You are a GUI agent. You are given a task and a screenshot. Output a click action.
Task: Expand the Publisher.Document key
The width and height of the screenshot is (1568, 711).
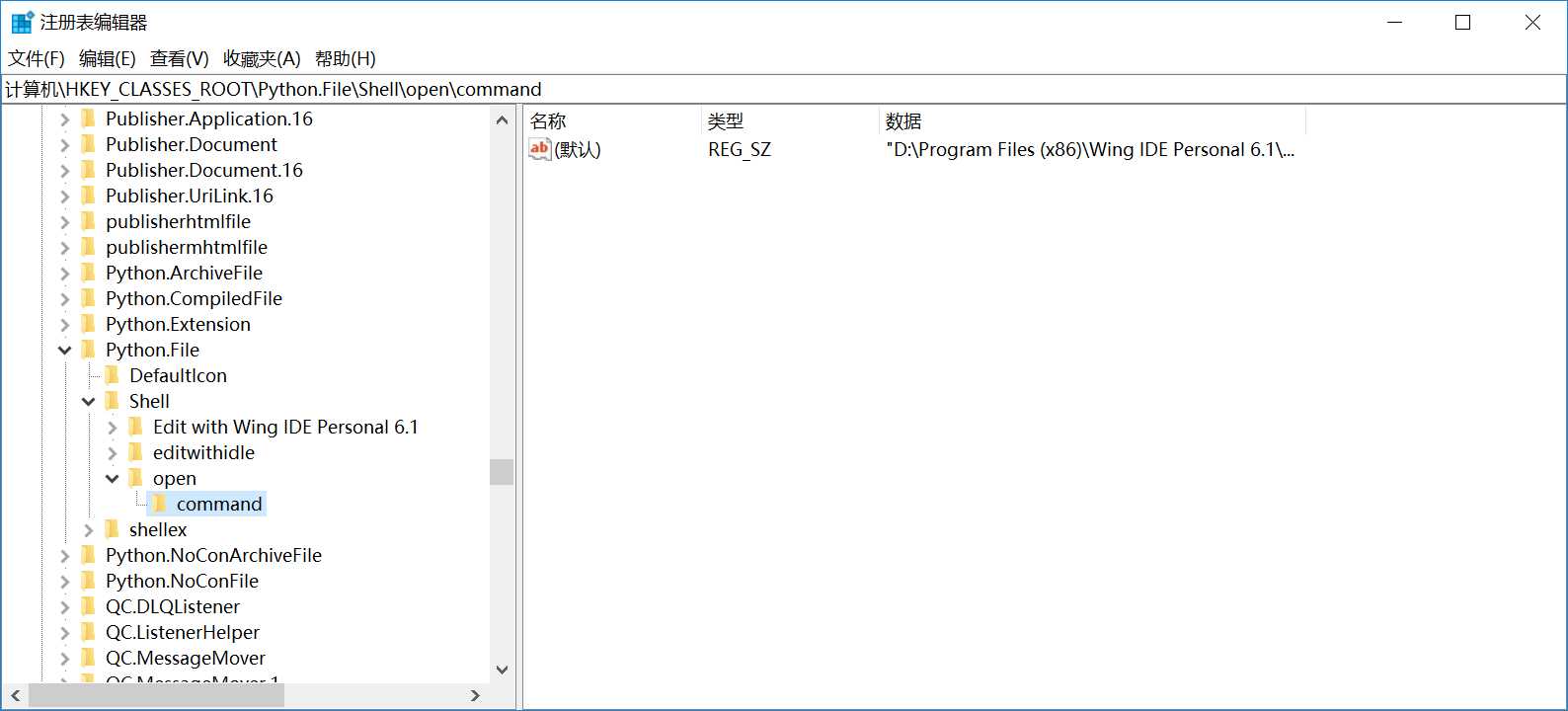[x=64, y=145]
